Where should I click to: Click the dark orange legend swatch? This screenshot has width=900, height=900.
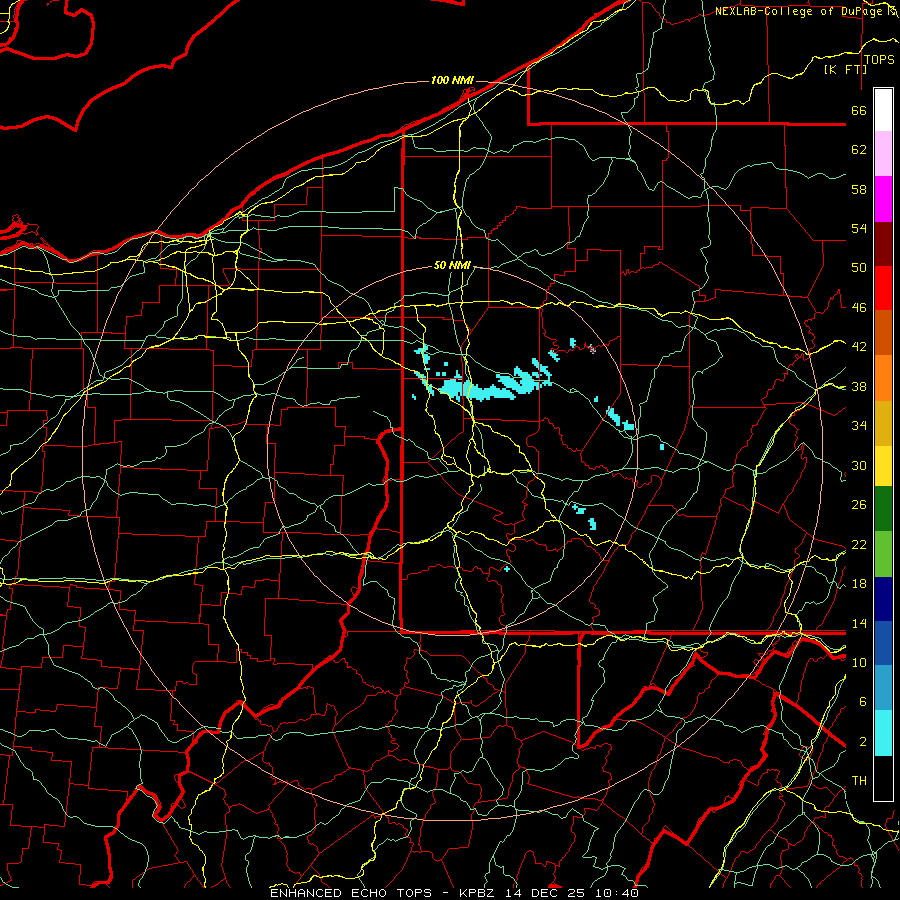pyautogui.click(x=883, y=332)
